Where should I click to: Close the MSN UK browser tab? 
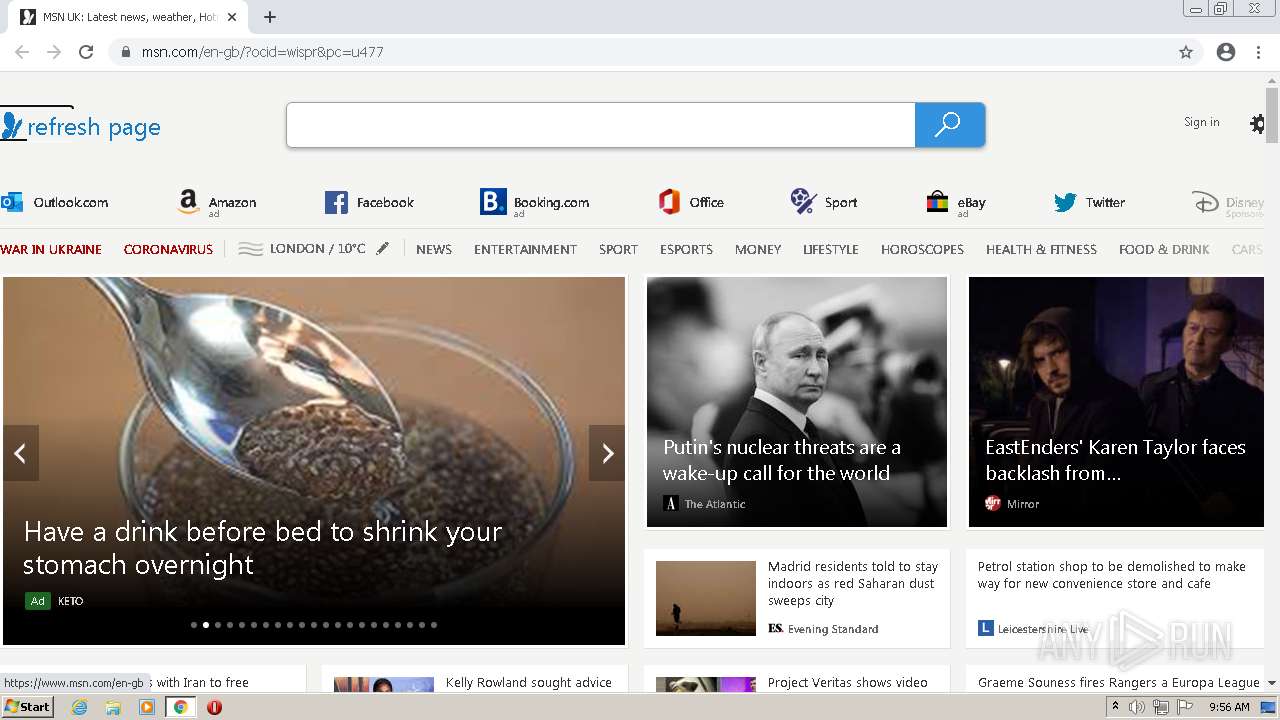click(x=232, y=17)
